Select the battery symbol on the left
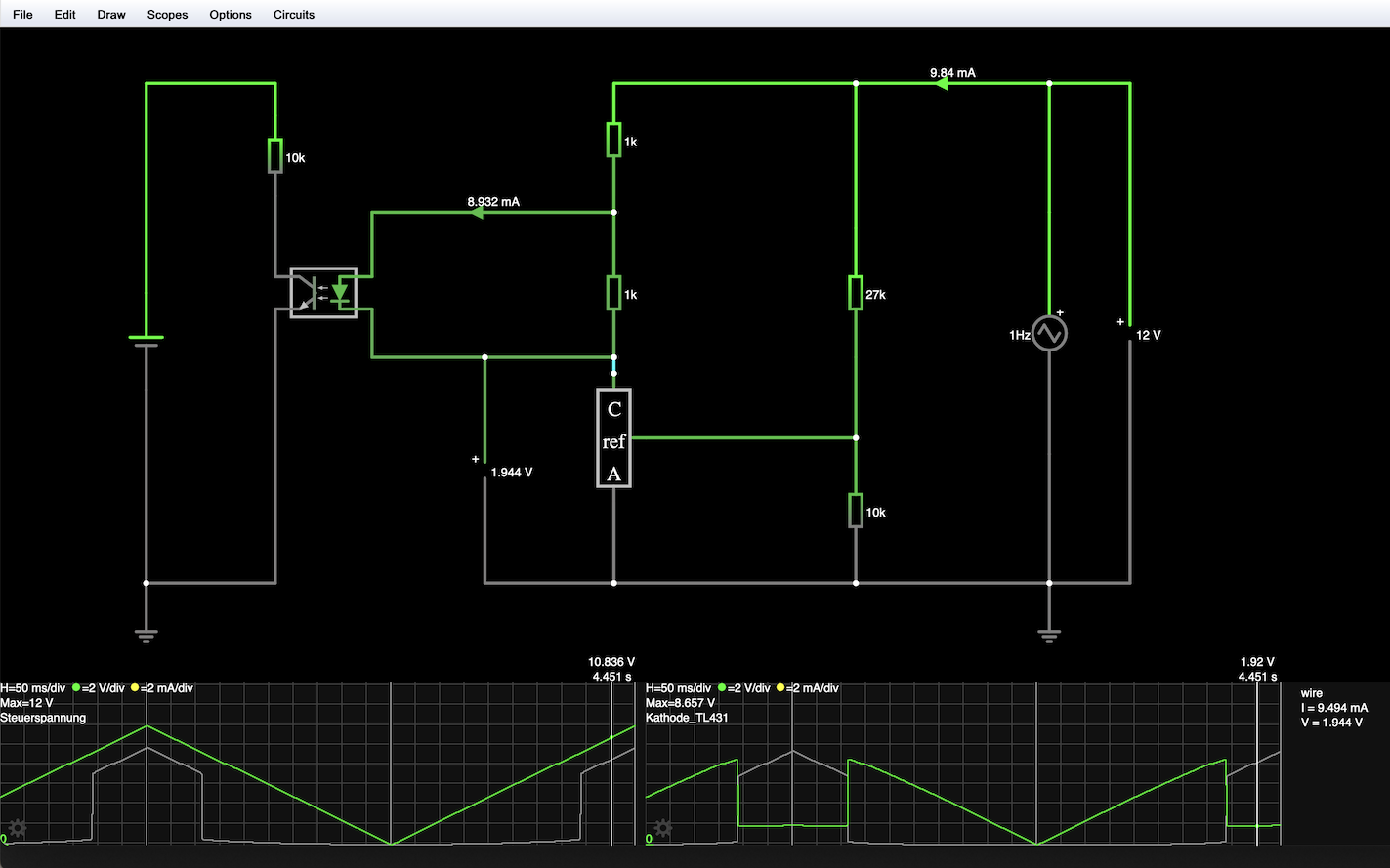This screenshot has height=868, width=1390. click(147, 340)
